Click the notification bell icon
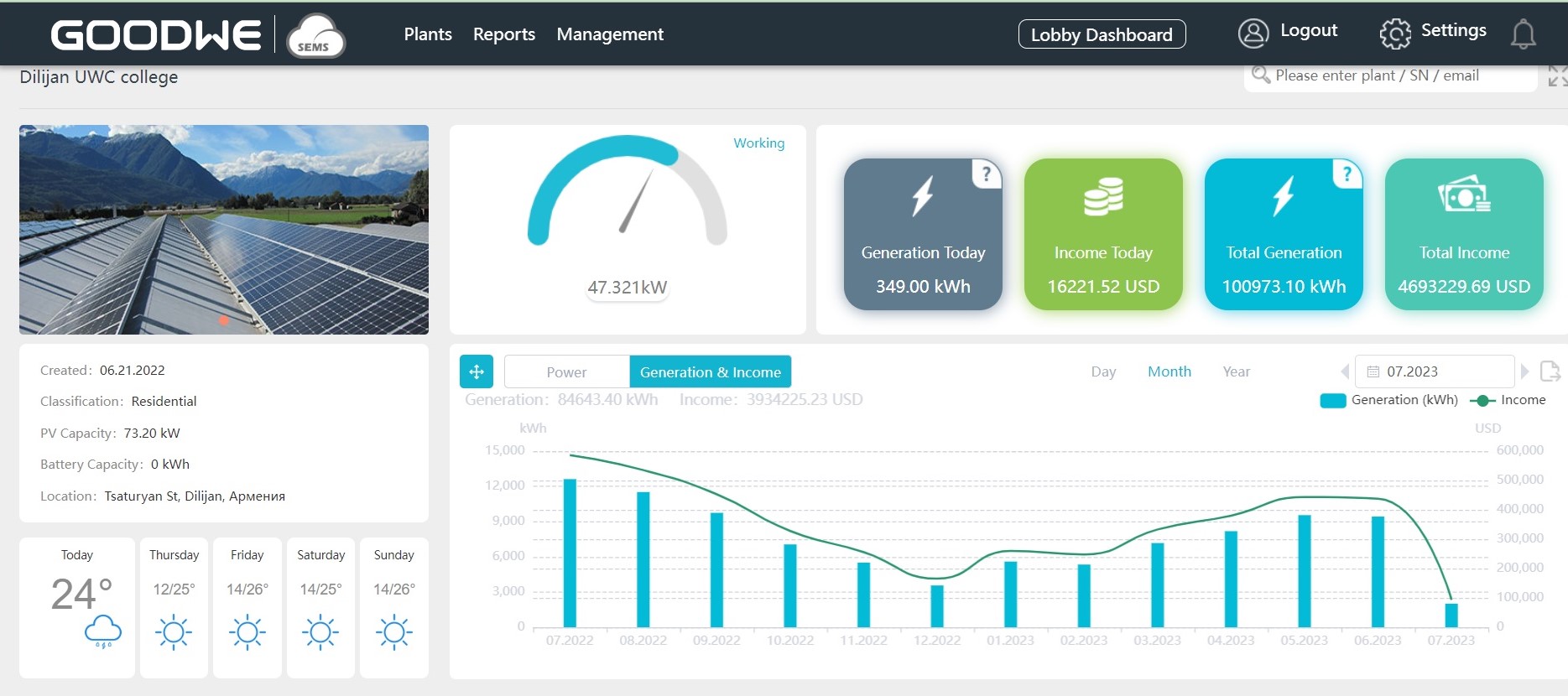 (1523, 34)
